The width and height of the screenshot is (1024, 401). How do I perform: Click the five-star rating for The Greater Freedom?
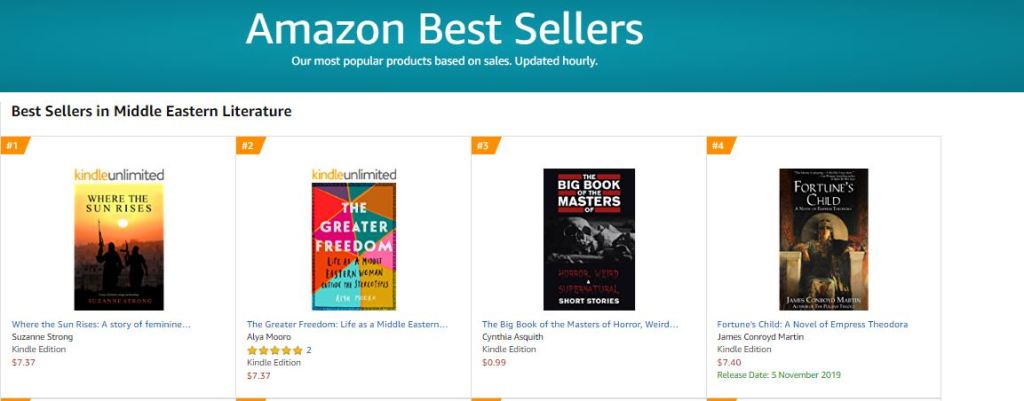click(274, 351)
